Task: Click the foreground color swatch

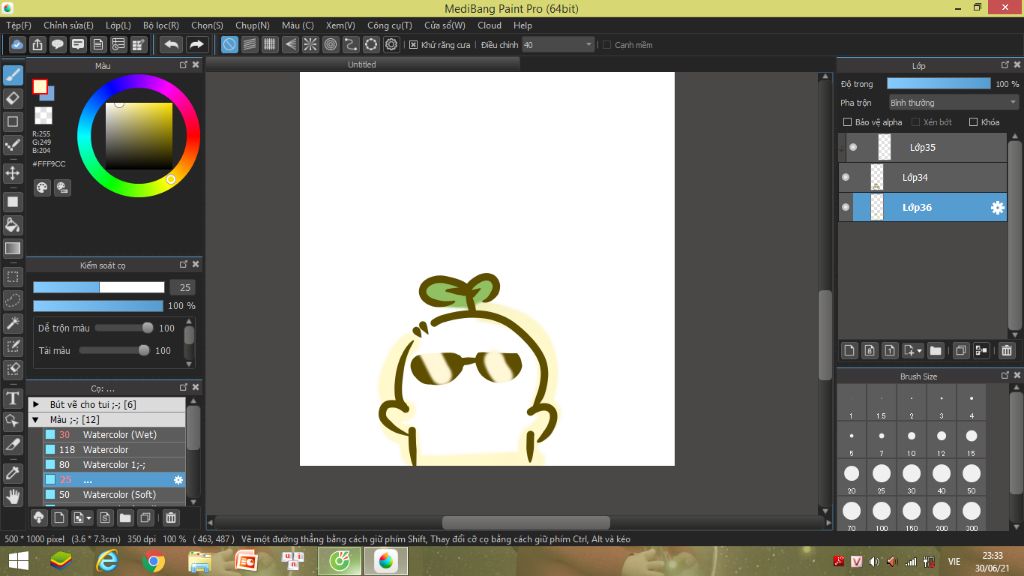Action: point(40,86)
